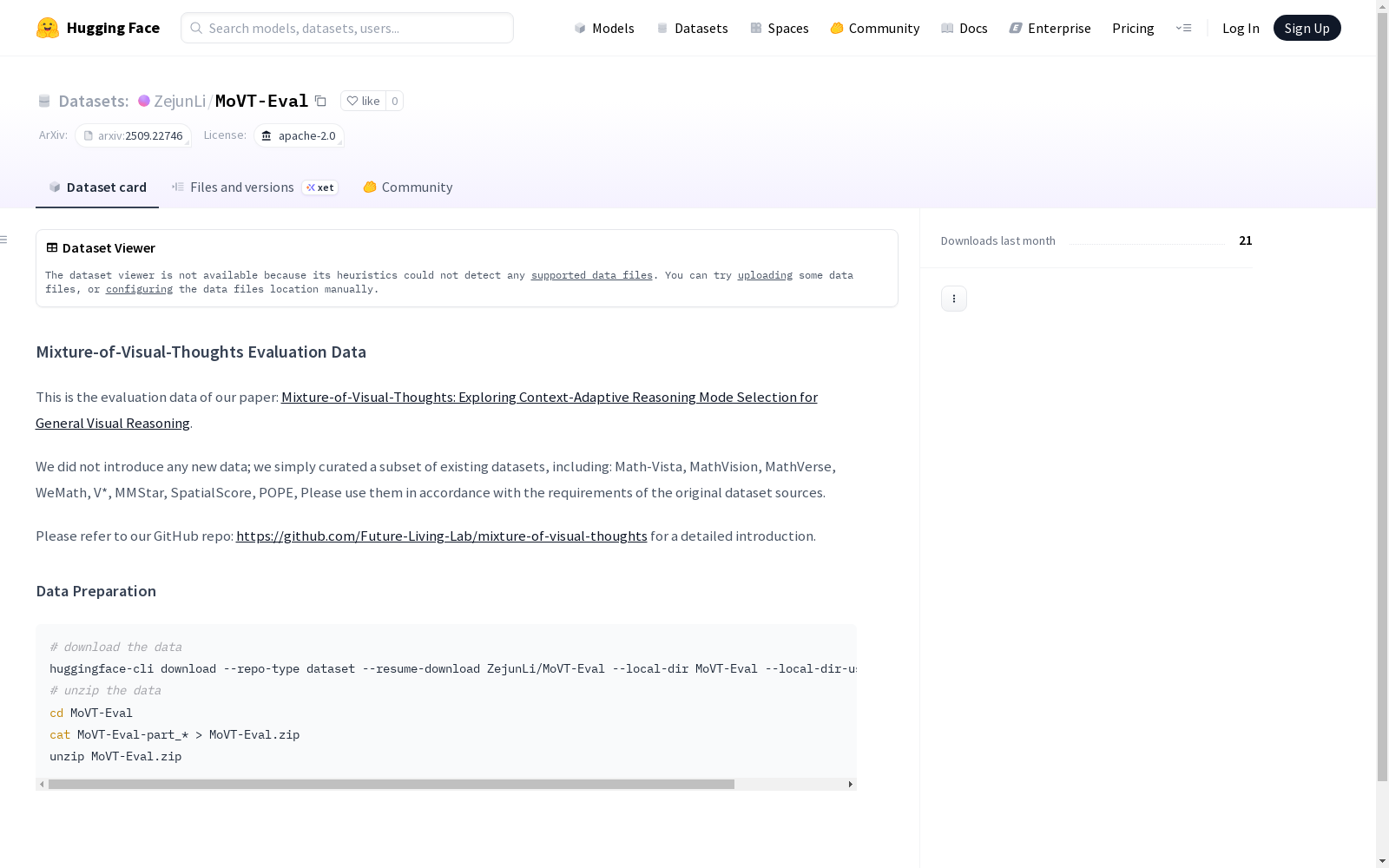
Task: Open the GitHub mixture-of-visual-thoughts repo link
Action: pyautogui.click(x=442, y=536)
